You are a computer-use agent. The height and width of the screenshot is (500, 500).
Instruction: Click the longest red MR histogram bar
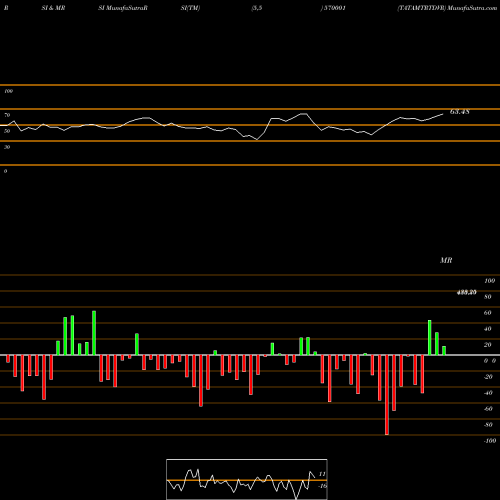[387, 395]
